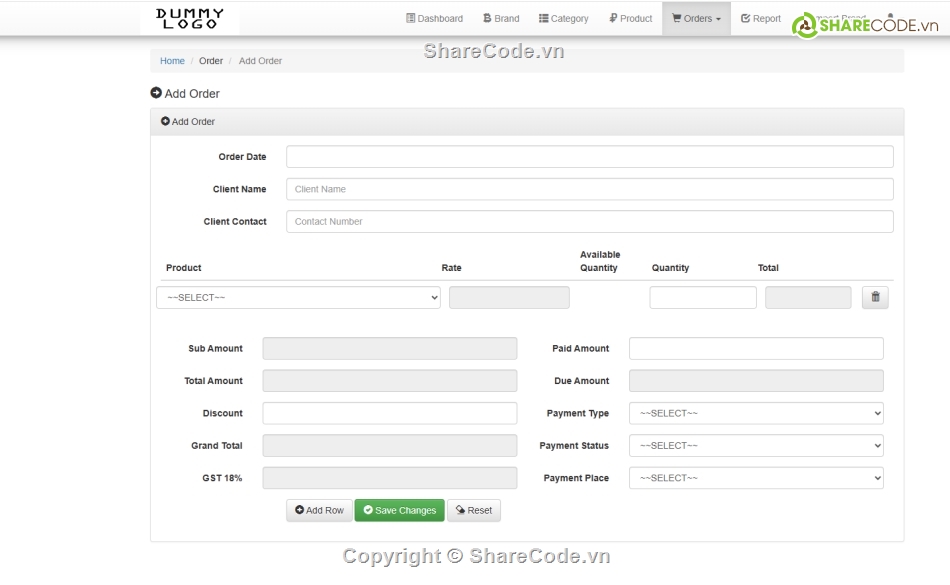The height and width of the screenshot is (585, 950).
Task: Click the Discount input box
Action: [x=389, y=413]
